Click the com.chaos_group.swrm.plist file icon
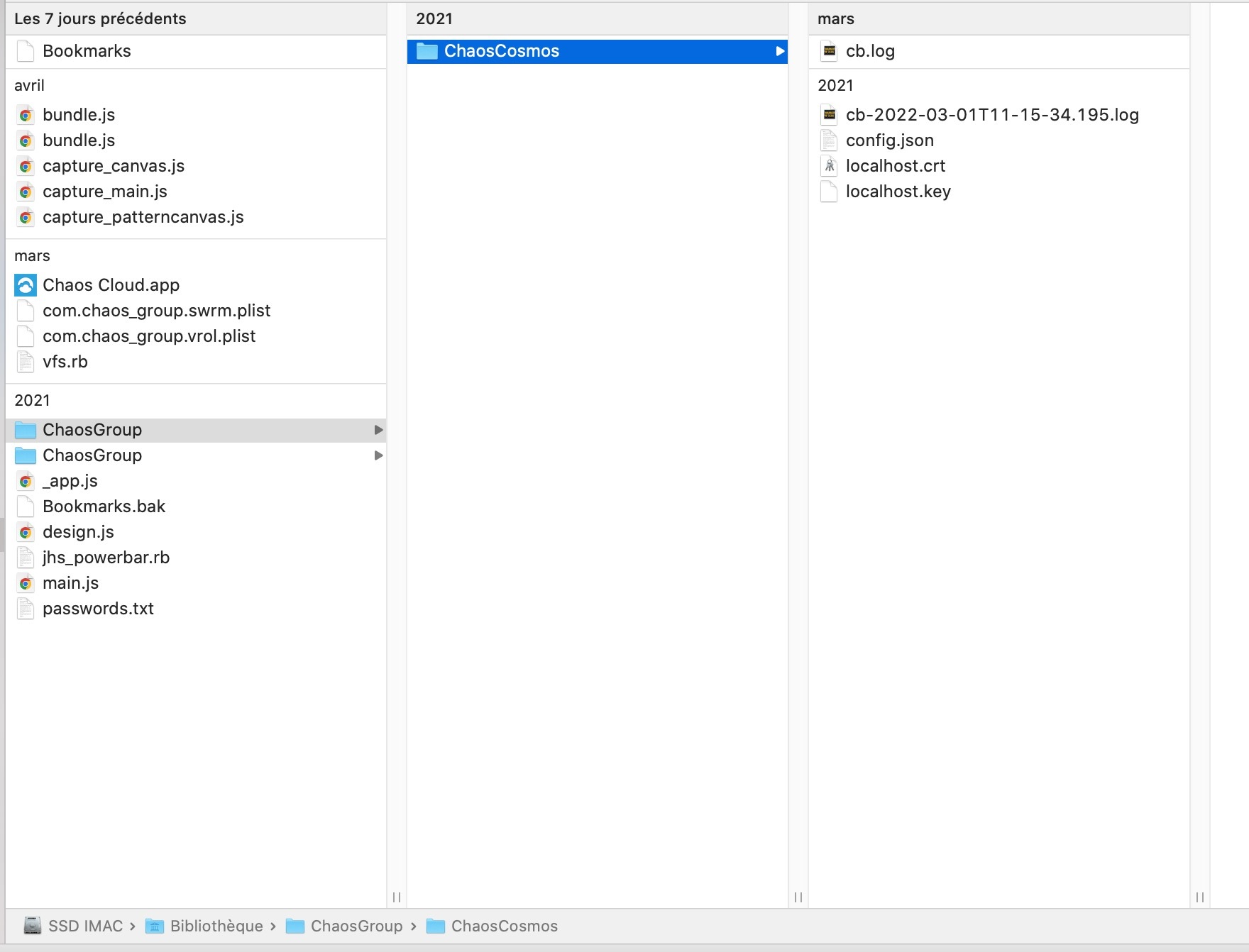This screenshot has width=1249, height=952. click(x=26, y=311)
